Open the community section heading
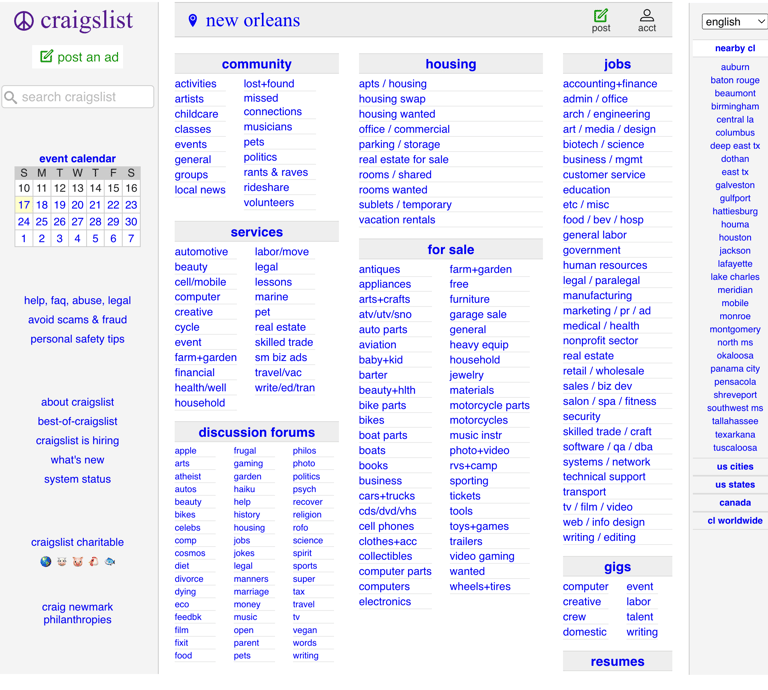 [257, 64]
